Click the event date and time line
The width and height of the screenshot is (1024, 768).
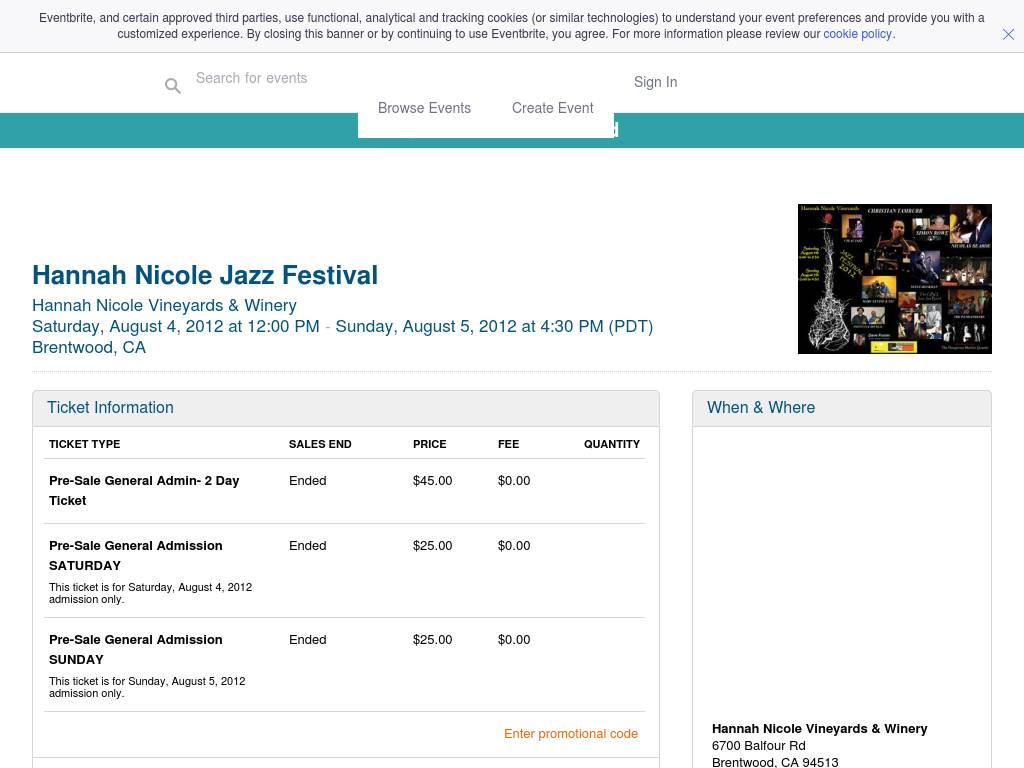click(342, 326)
